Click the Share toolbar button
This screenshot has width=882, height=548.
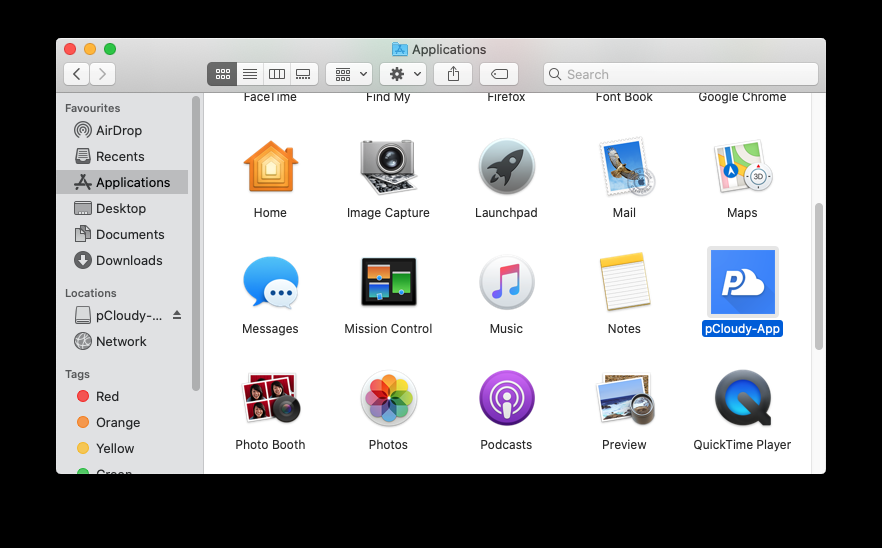click(x=453, y=74)
